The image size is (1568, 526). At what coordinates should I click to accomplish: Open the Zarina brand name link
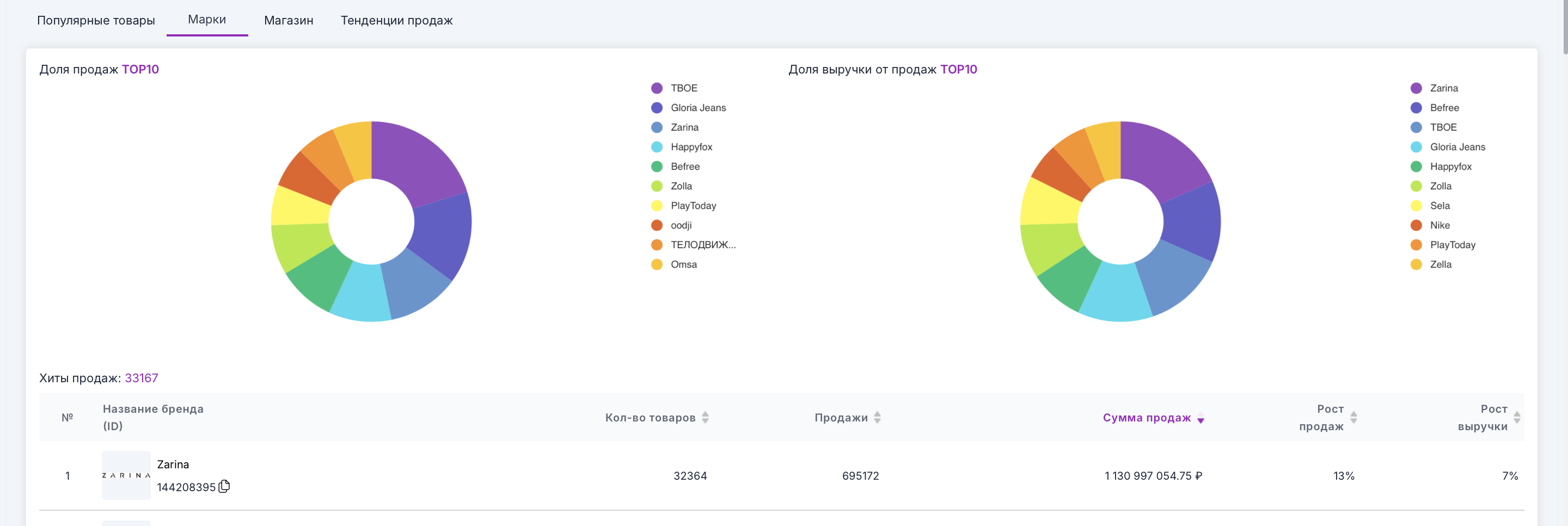[x=173, y=464]
